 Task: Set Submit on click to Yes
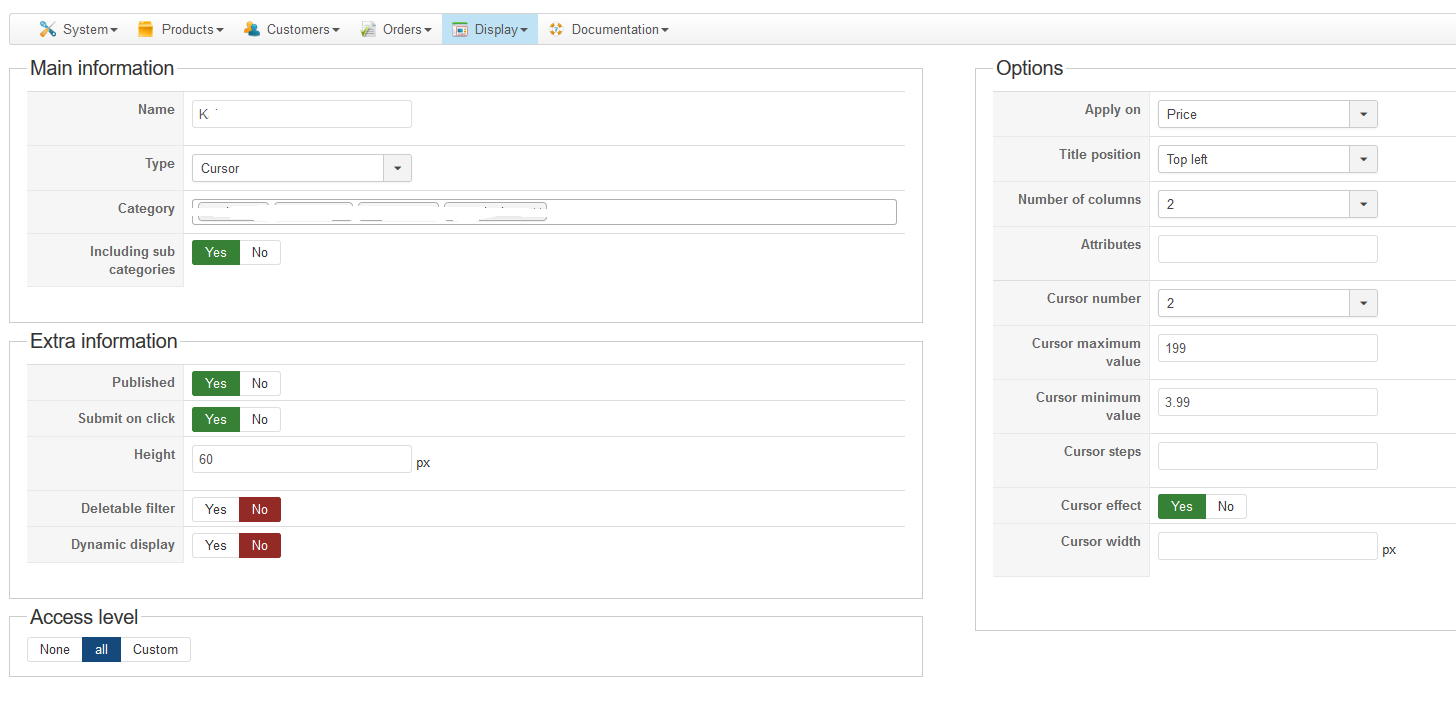coord(216,419)
